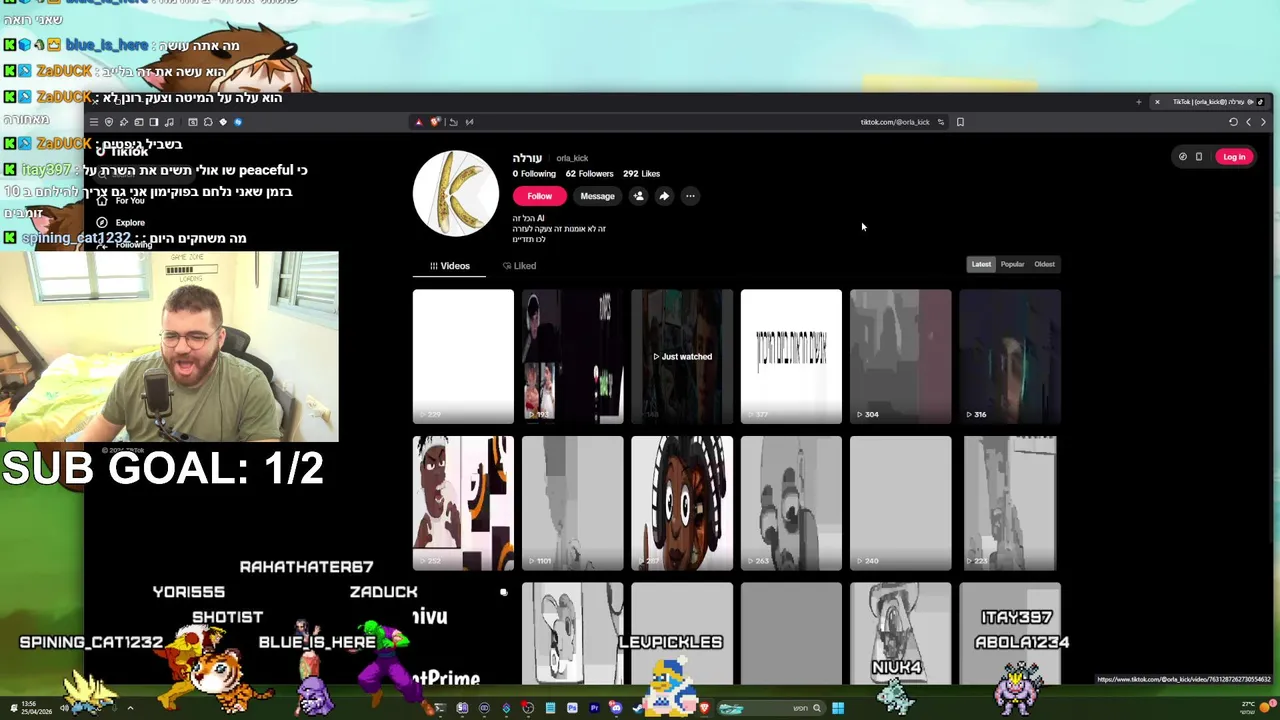Screen dimensions: 1280x720
Task: Open the Brave Shields lion icon
Action: click(434, 122)
